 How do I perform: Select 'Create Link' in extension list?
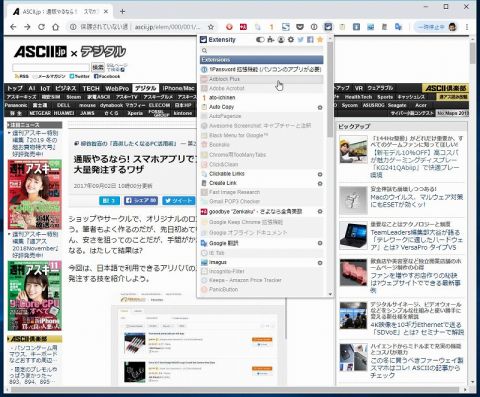point(223,183)
